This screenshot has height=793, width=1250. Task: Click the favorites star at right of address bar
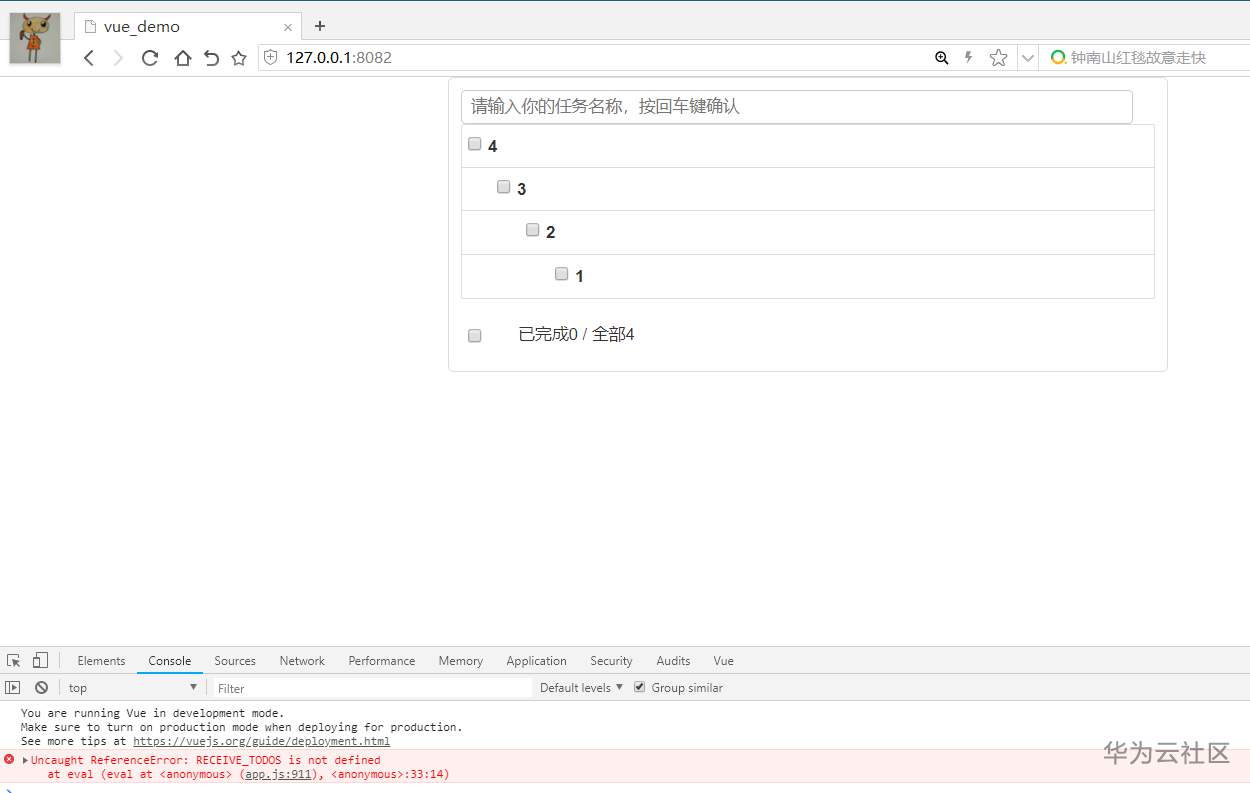(998, 58)
